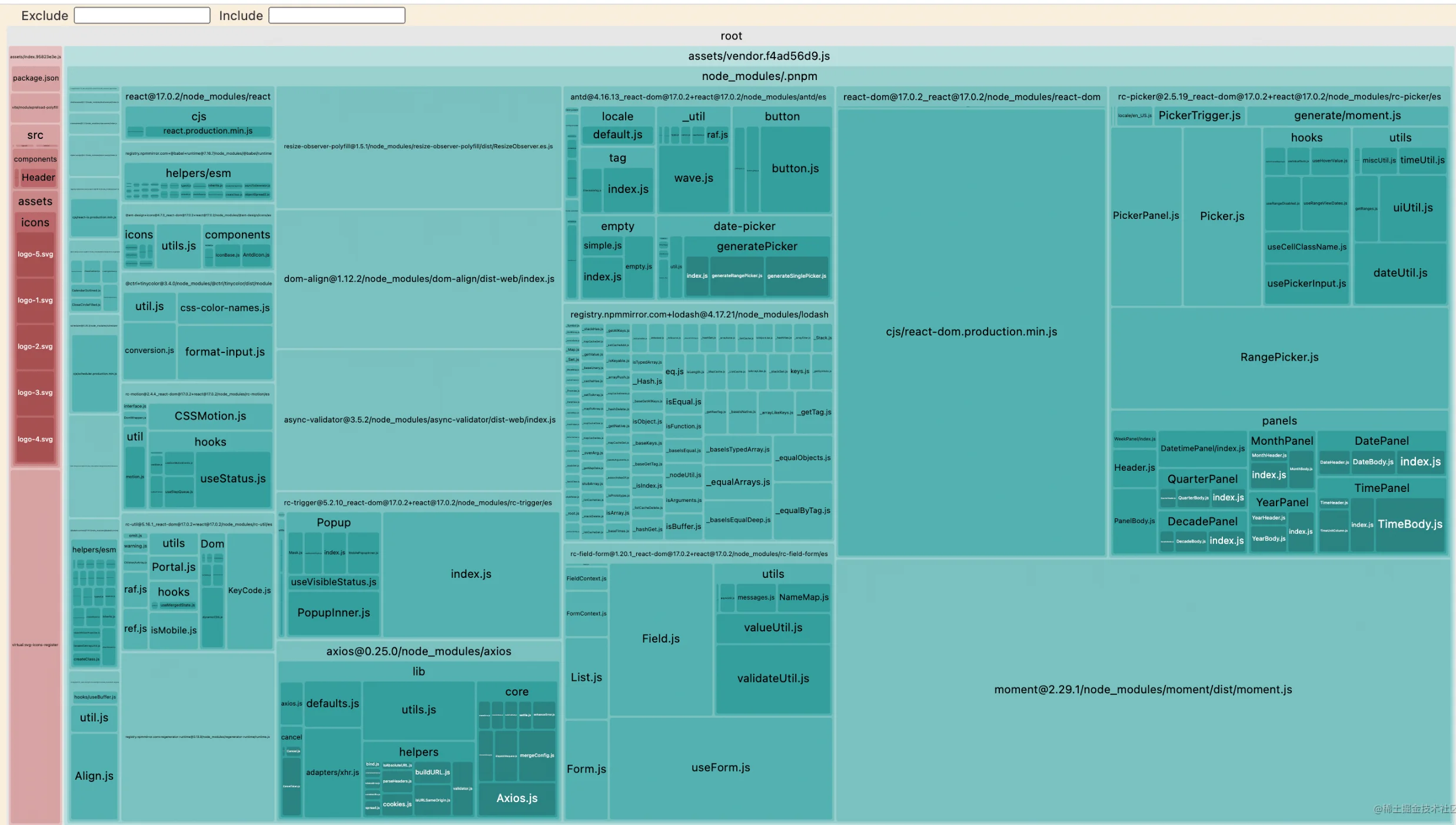The width and height of the screenshot is (1456, 825).
Task: Select the TimeBody.js block
Action: pyautogui.click(x=1410, y=524)
